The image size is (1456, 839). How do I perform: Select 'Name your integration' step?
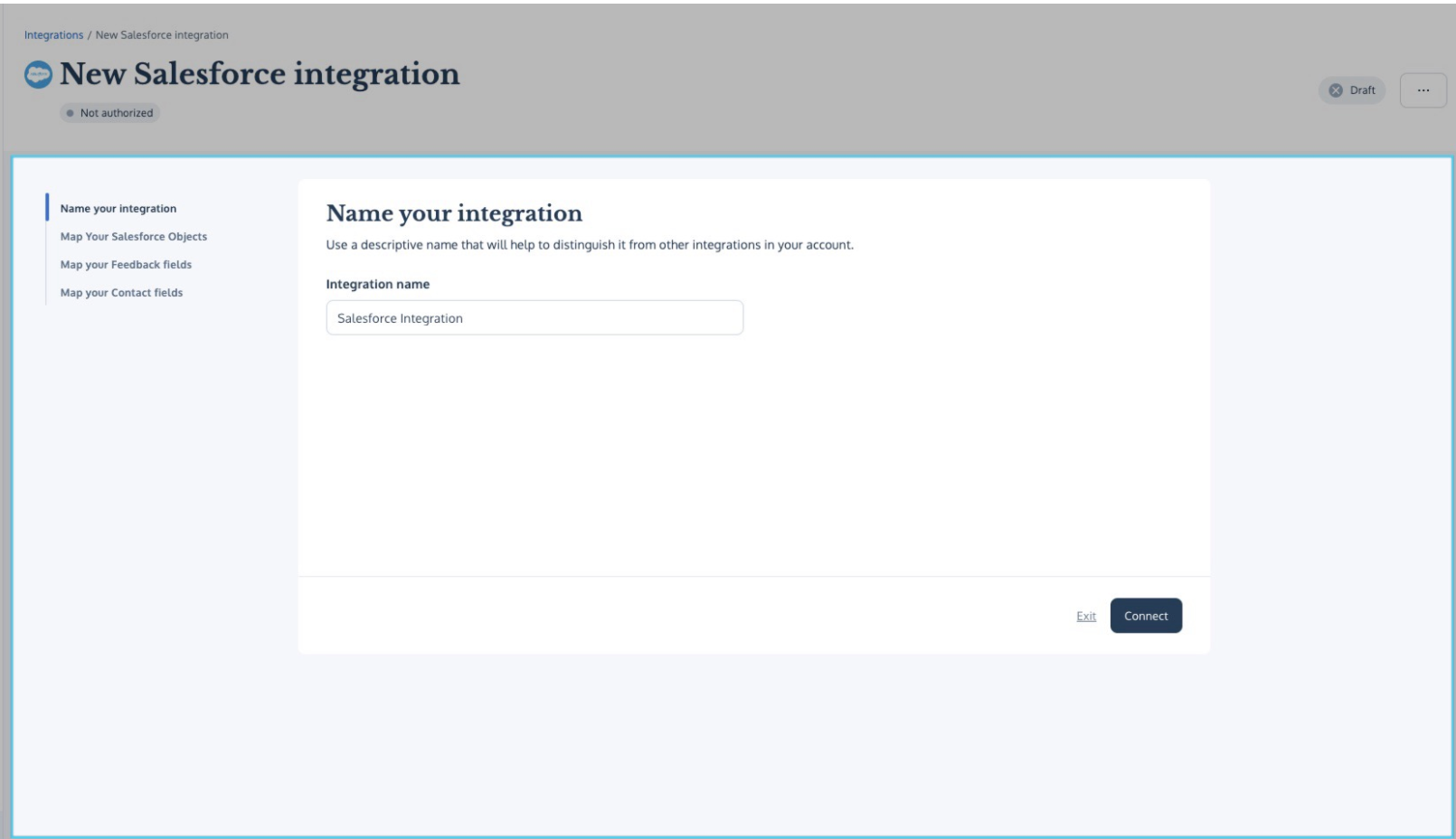click(118, 209)
